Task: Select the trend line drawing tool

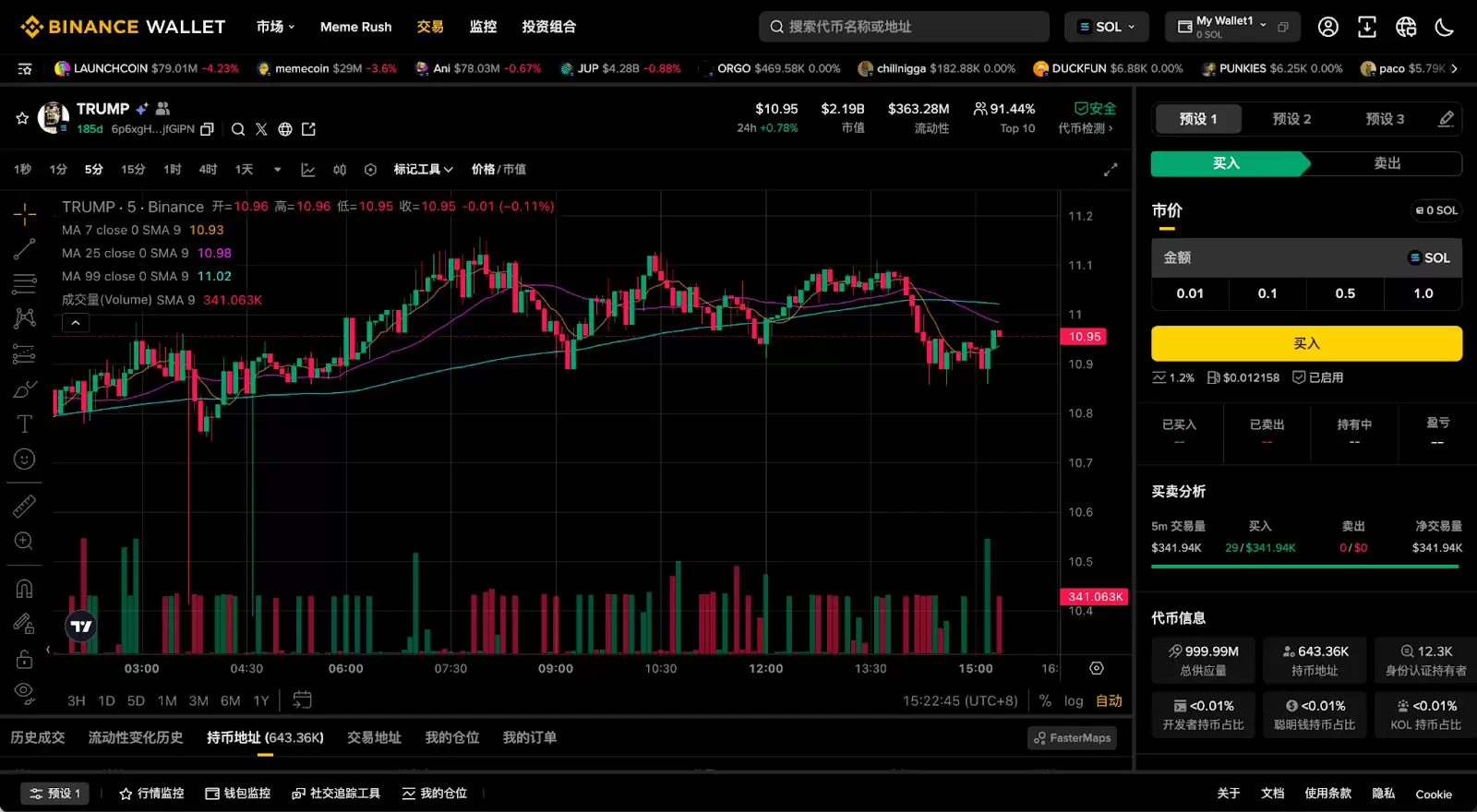Action: (x=25, y=249)
